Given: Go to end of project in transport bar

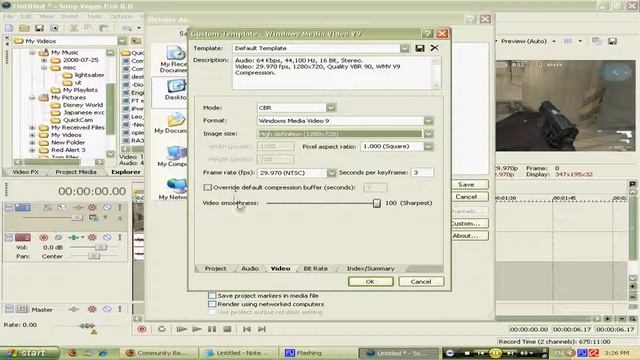Looking at the screenshot, I should [x=262, y=329].
